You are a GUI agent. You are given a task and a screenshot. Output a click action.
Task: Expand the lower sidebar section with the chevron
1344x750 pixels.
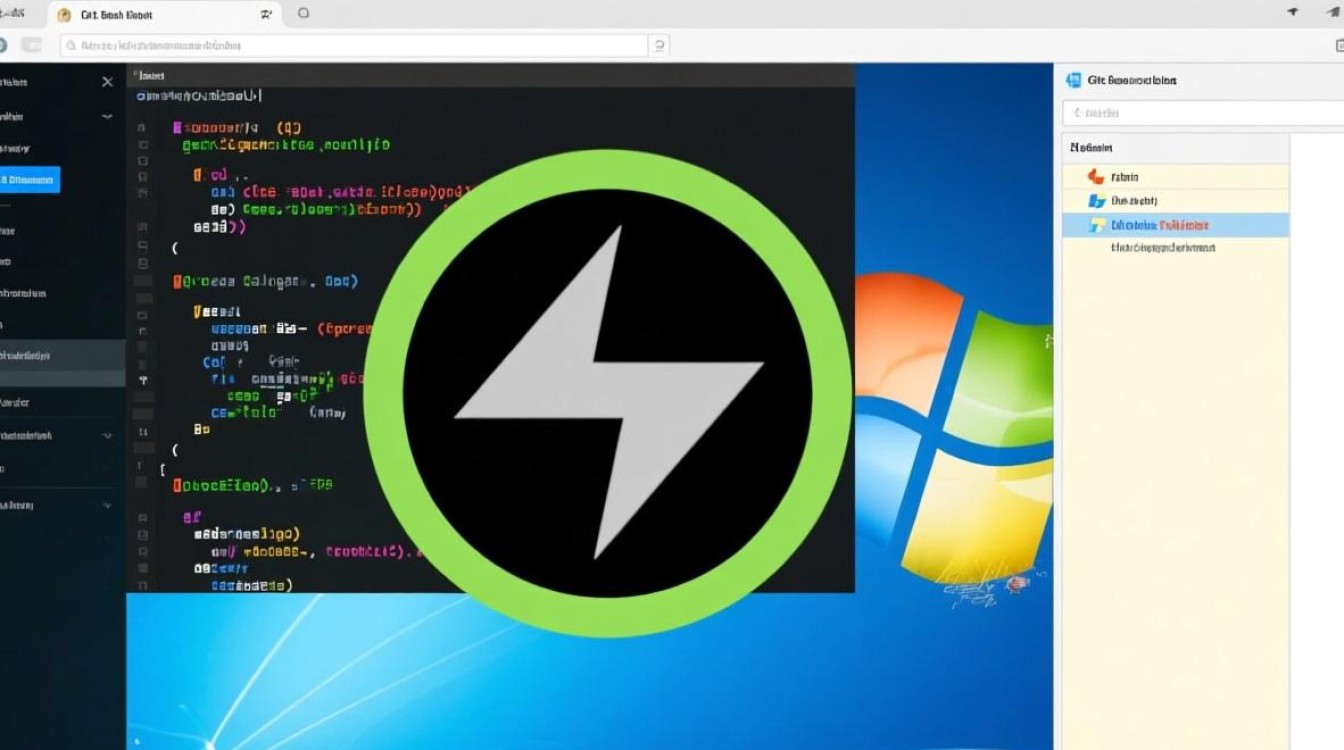coord(107,435)
